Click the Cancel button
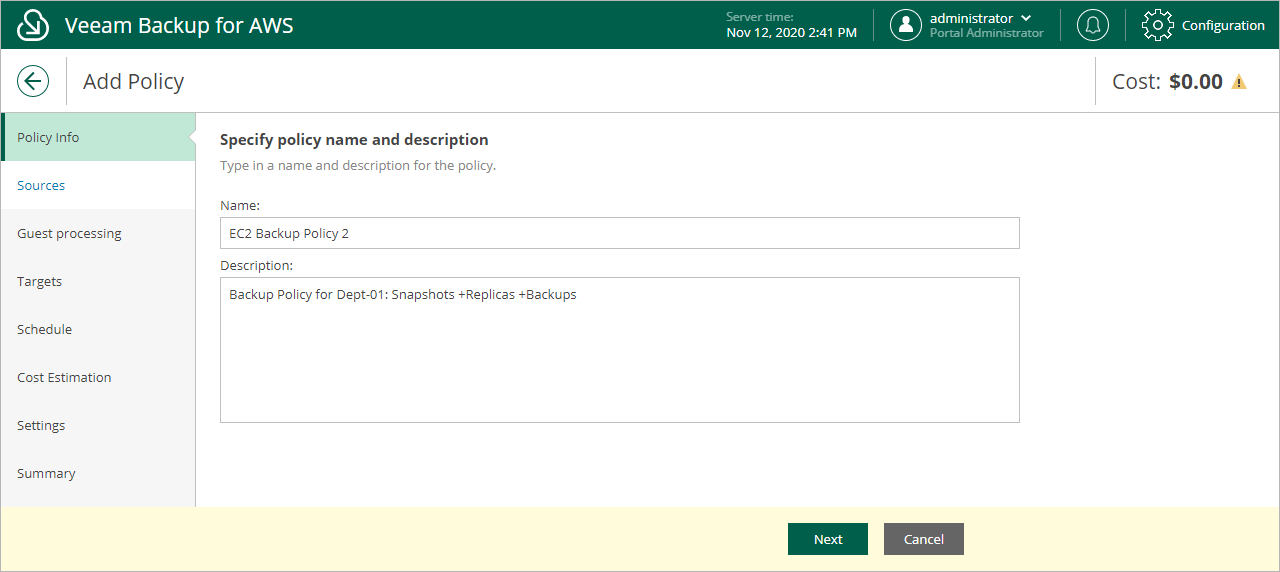Screen dimensions: 1280x572 pos(924,539)
